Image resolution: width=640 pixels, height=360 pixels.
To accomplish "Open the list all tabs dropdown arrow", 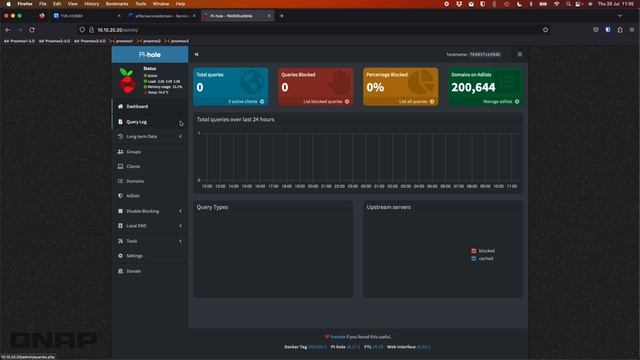I will [620, 16].
